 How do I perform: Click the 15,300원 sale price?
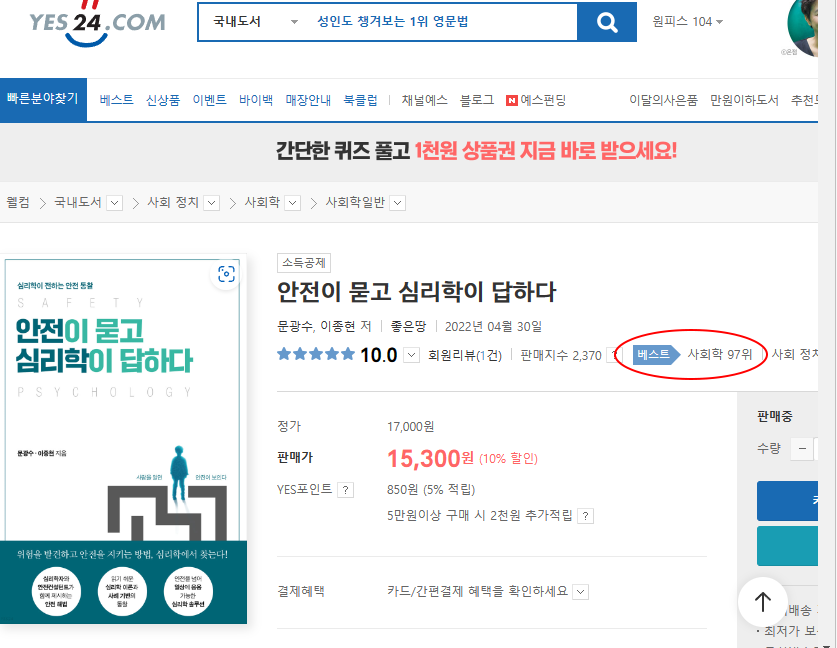(x=430, y=459)
